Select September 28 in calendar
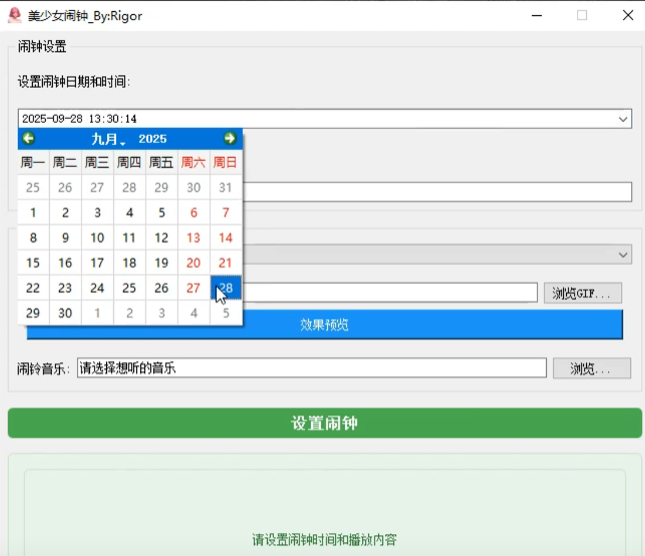The image size is (645, 556). pyautogui.click(x=226, y=288)
